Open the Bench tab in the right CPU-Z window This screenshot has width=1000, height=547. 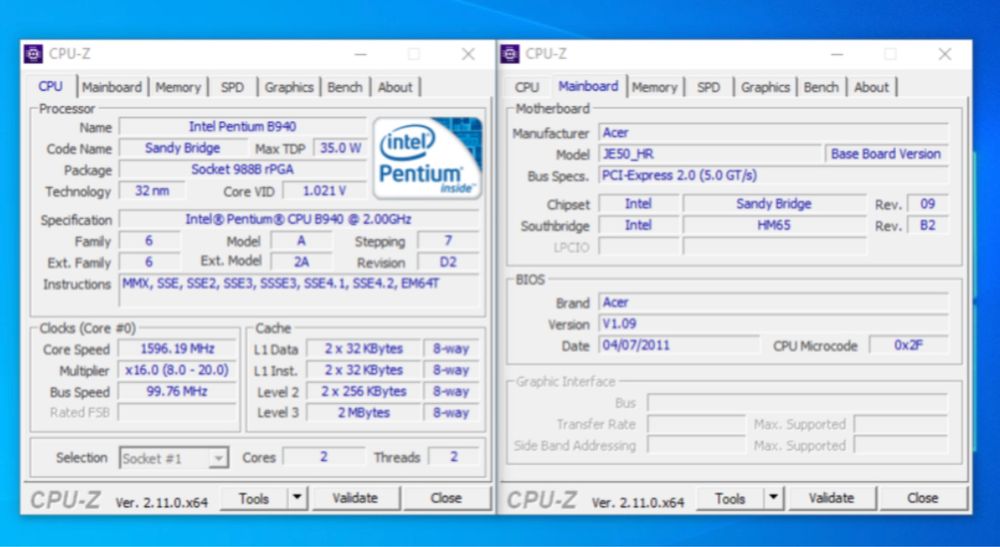click(821, 87)
